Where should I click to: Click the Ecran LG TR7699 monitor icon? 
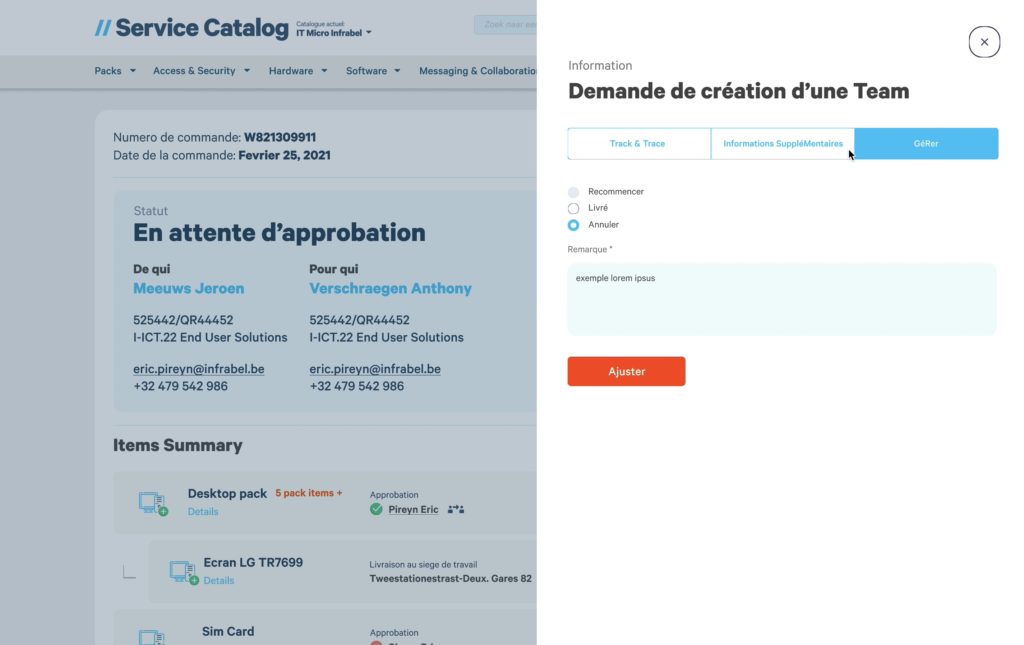(184, 573)
